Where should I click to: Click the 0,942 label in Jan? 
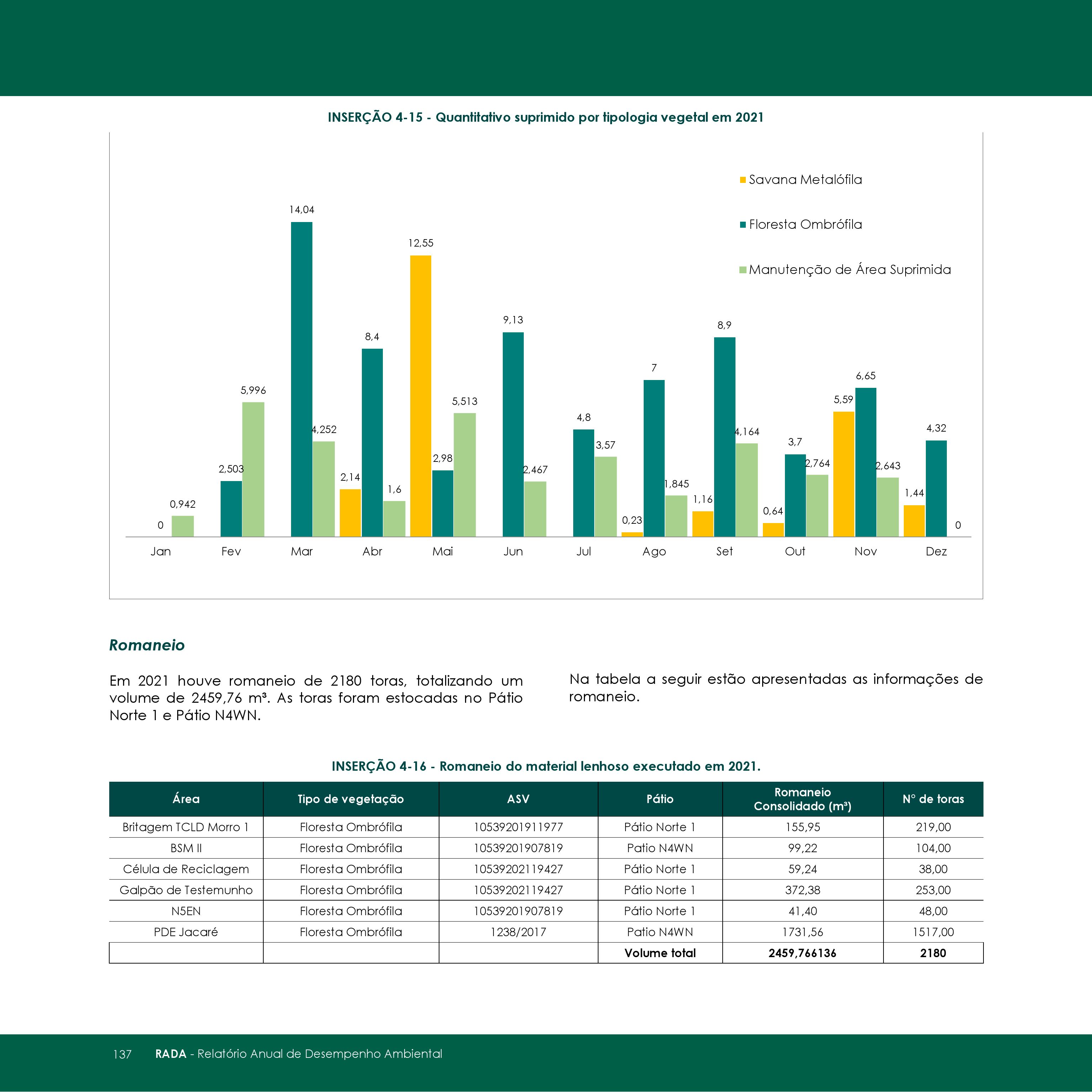pyautogui.click(x=183, y=504)
